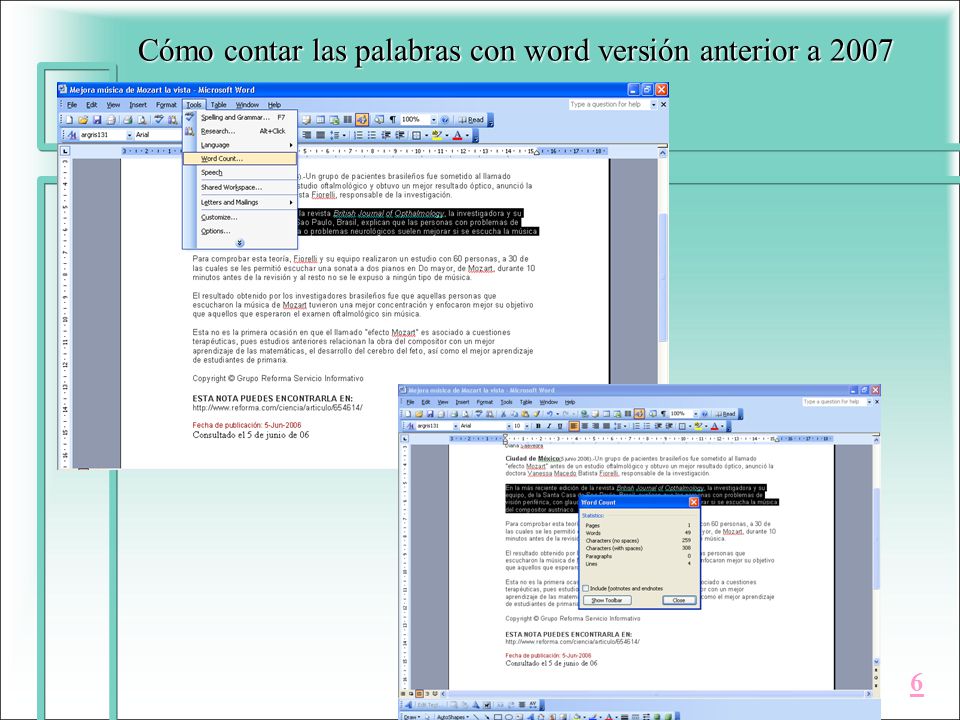Click Bullets list icon in upper window
The width and height of the screenshot is (960, 720).
point(372,135)
